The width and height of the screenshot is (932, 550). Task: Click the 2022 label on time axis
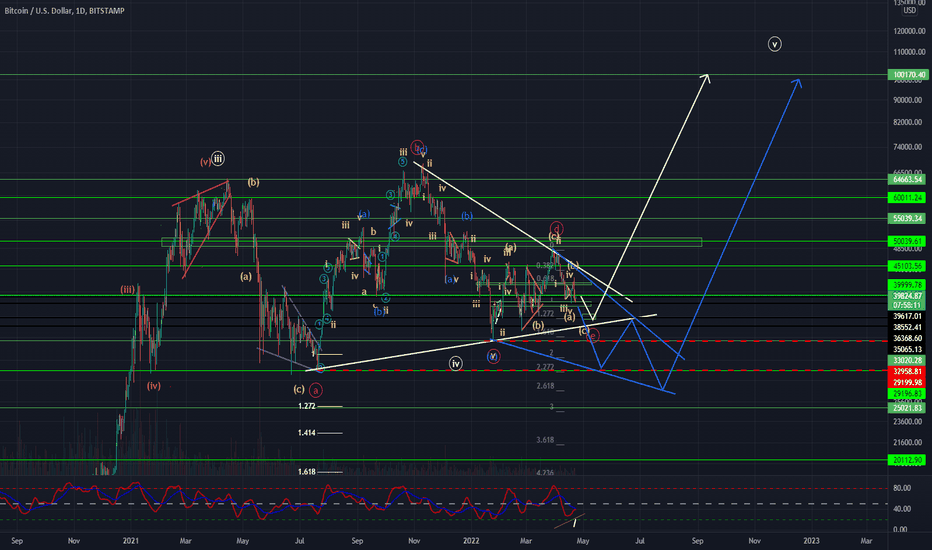click(471, 540)
